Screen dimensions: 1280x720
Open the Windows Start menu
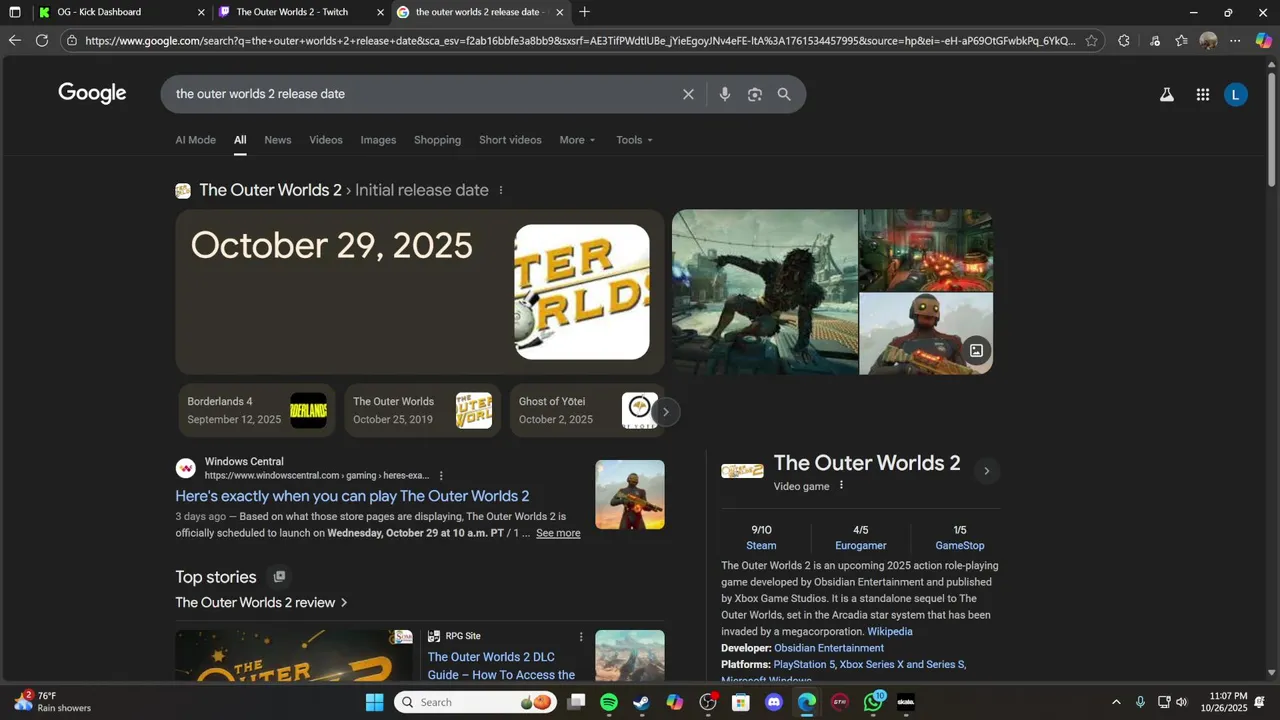tap(374, 702)
